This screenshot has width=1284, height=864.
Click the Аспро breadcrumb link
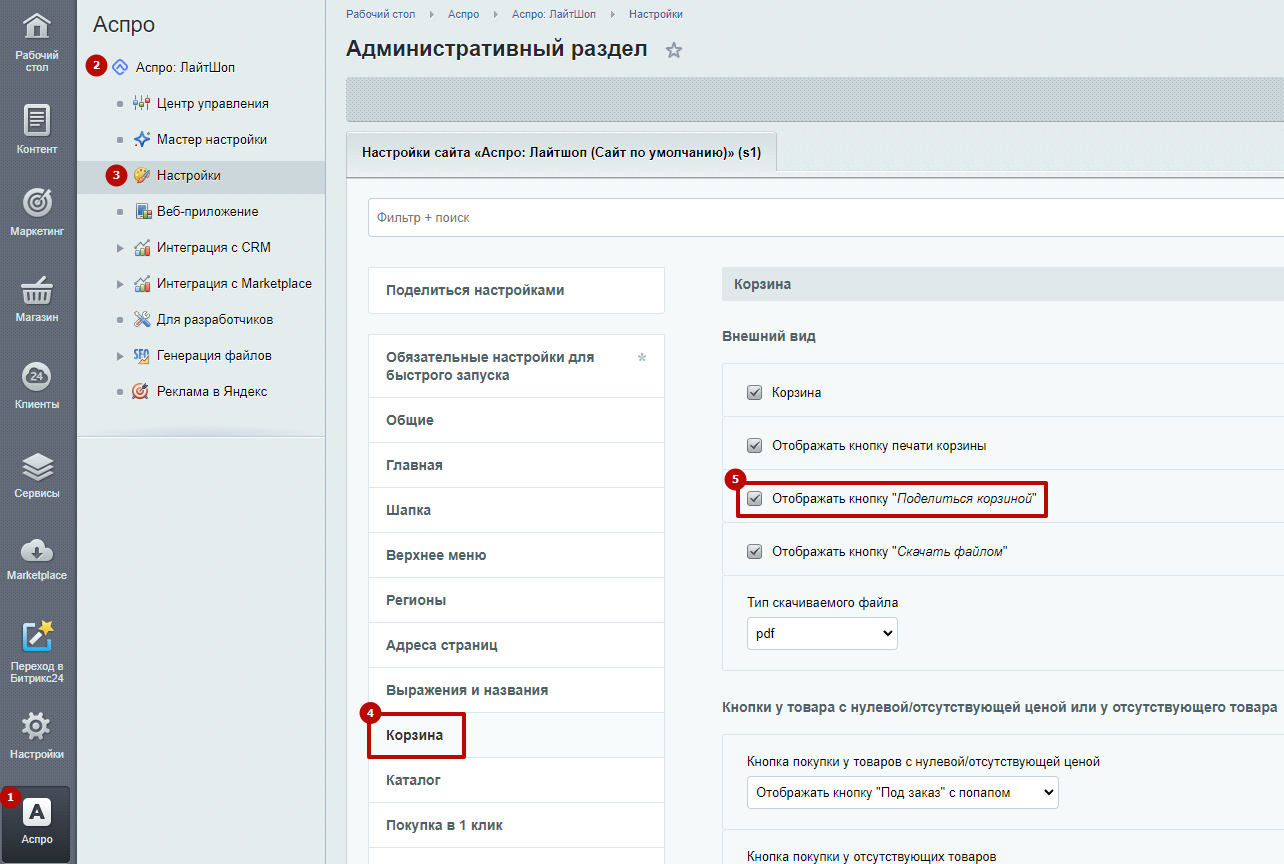pos(464,14)
